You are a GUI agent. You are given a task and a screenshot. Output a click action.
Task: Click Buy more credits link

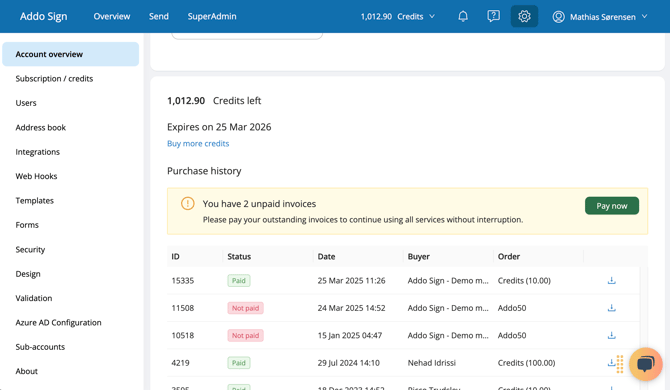[x=198, y=144]
